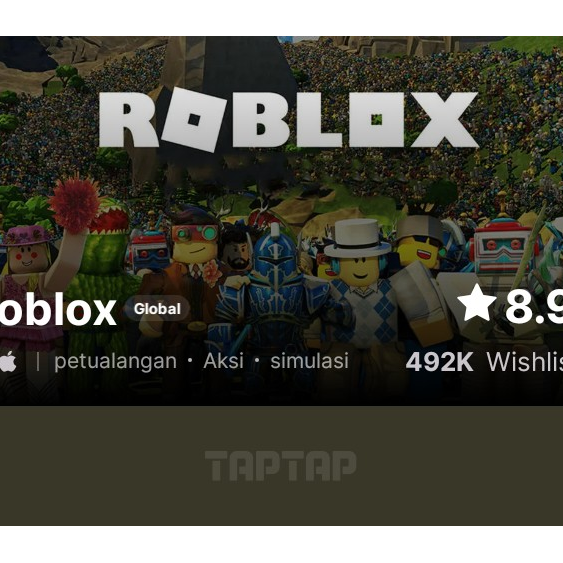The height and width of the screenshot is (563, 563).
Task: Click the red and white robot head character
Action: [x=502, y=248]
